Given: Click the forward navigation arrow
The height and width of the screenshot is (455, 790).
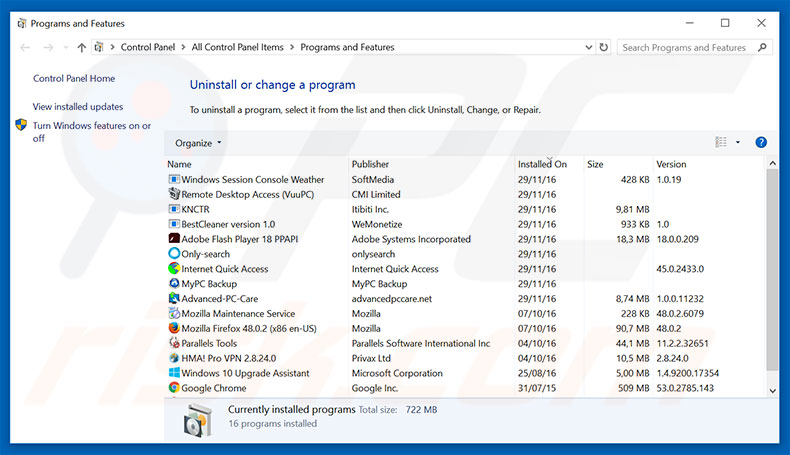Looking at the screenshot, I should coord(48,47).
